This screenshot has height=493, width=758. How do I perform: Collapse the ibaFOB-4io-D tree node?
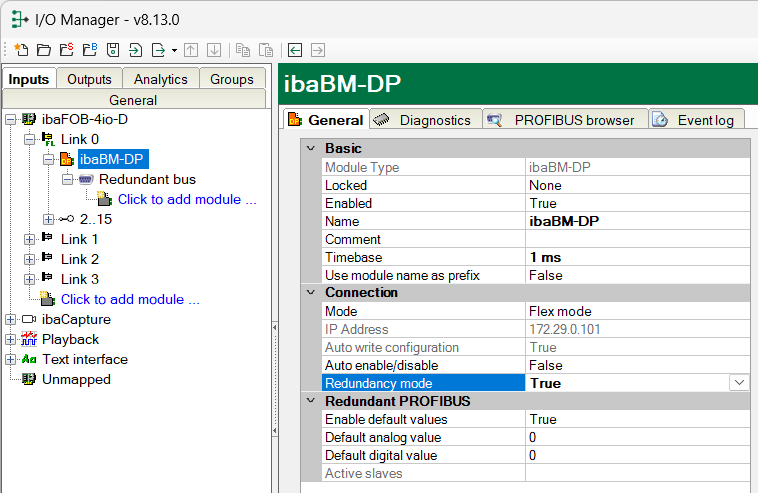(11, 119)
